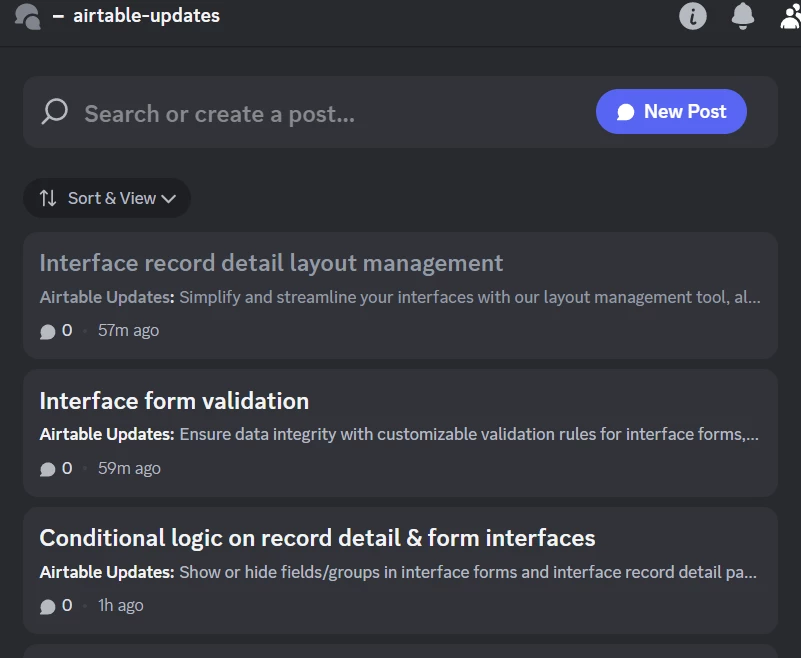Create a New Post
Screen dimensions: 801x658
pos(671,111)
